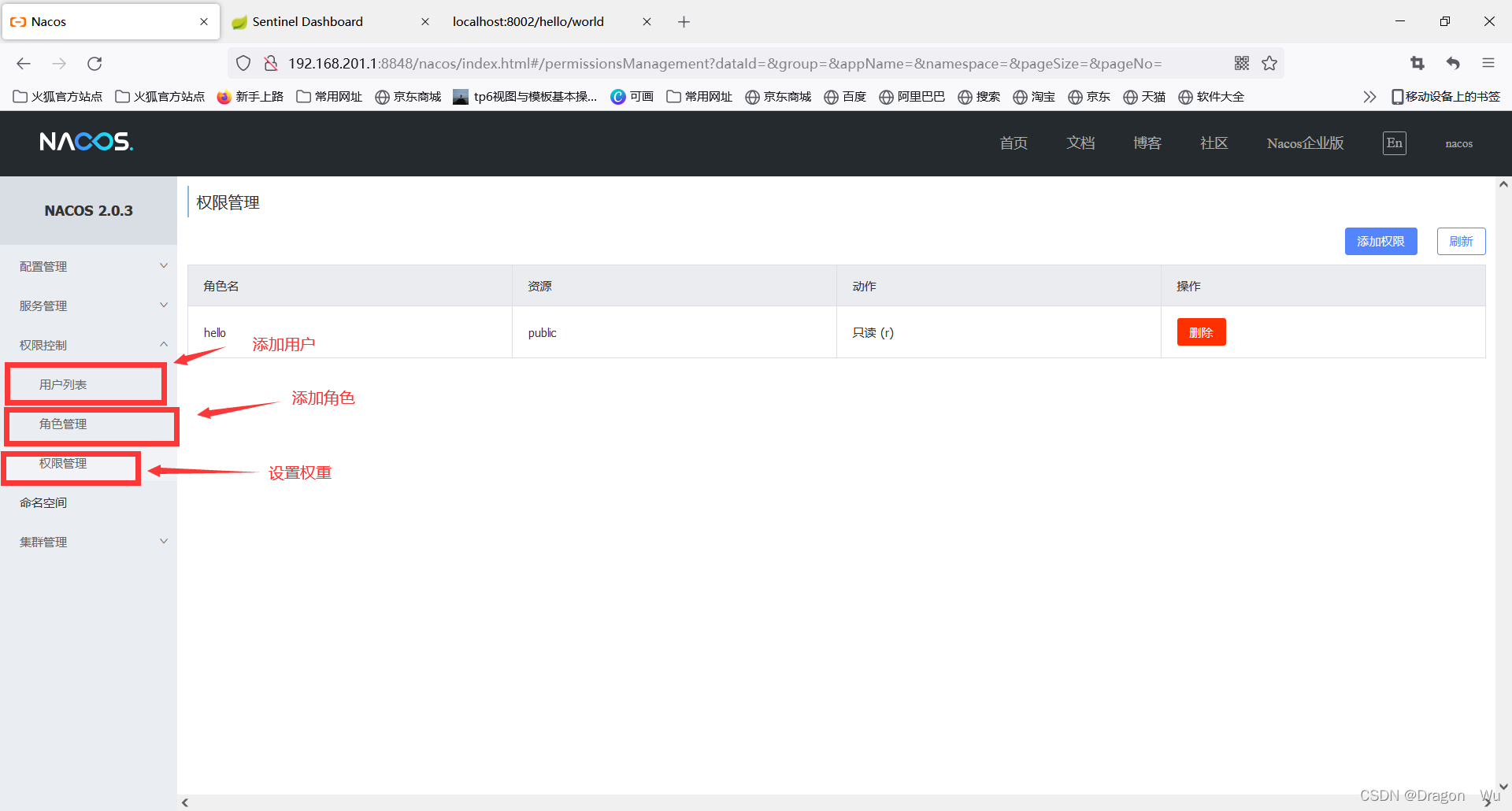Expand 集群管理 sidebar menu
This screenshot has height=811, width=1512.
(88, 542)
